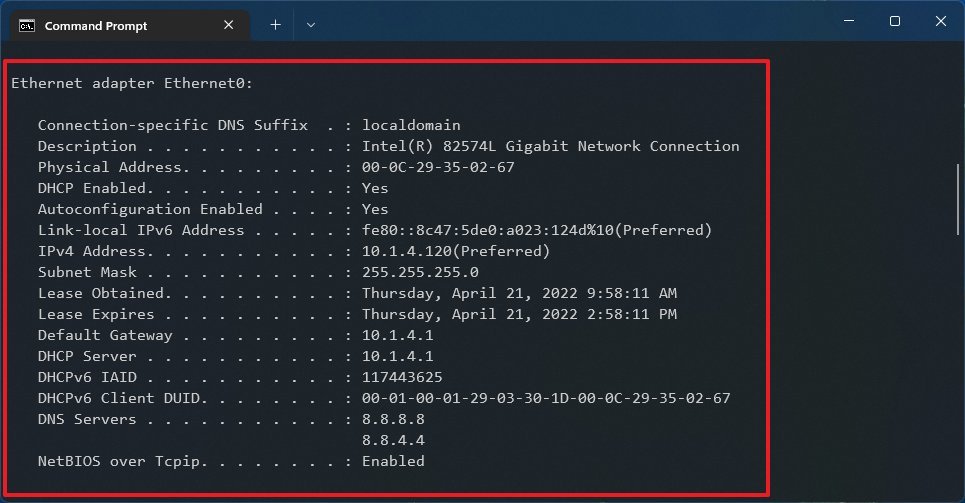965x503 pixels.
Task: Maximize the terminal window
Action: coord(894,22)
